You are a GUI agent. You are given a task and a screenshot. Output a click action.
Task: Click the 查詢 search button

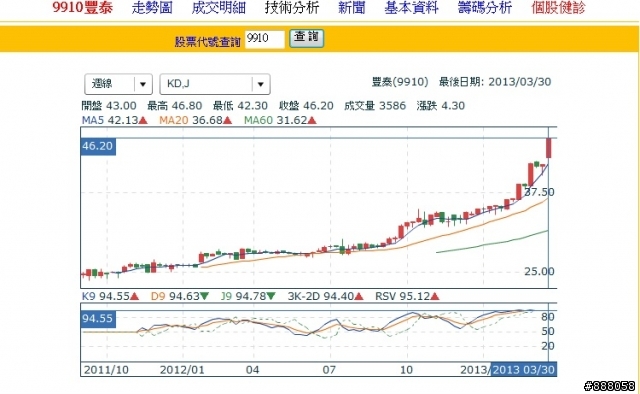click(307, 38)
